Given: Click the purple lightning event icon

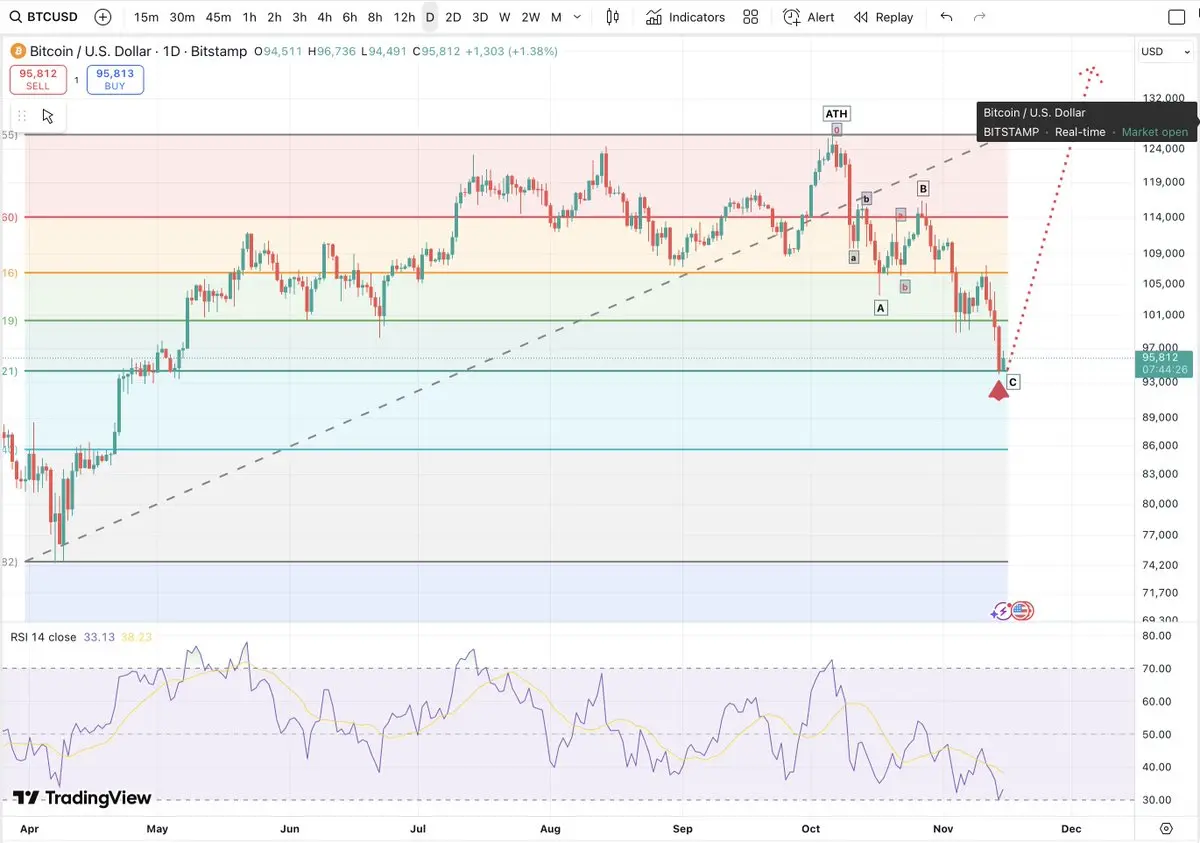Looking at the screenshot, I should [1001, 610].
